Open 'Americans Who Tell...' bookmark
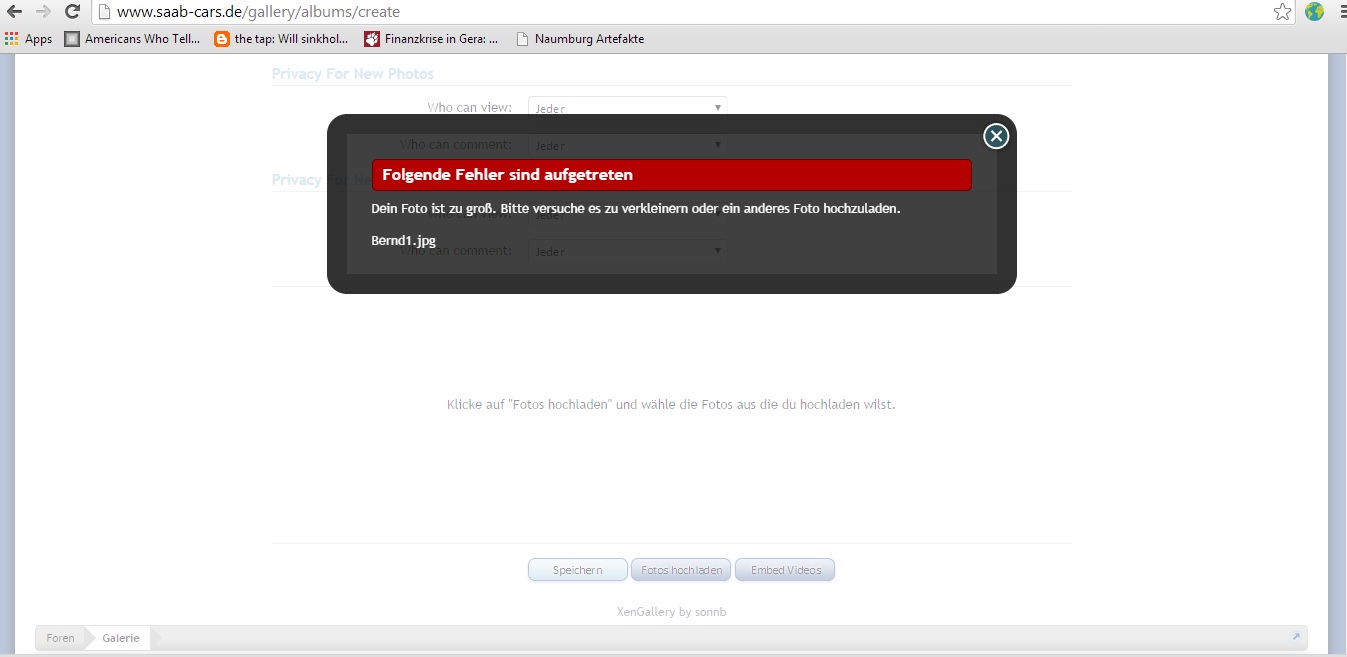Viewport: 1347px width, 657px height. pyautogui.click(x=133, y=39)
